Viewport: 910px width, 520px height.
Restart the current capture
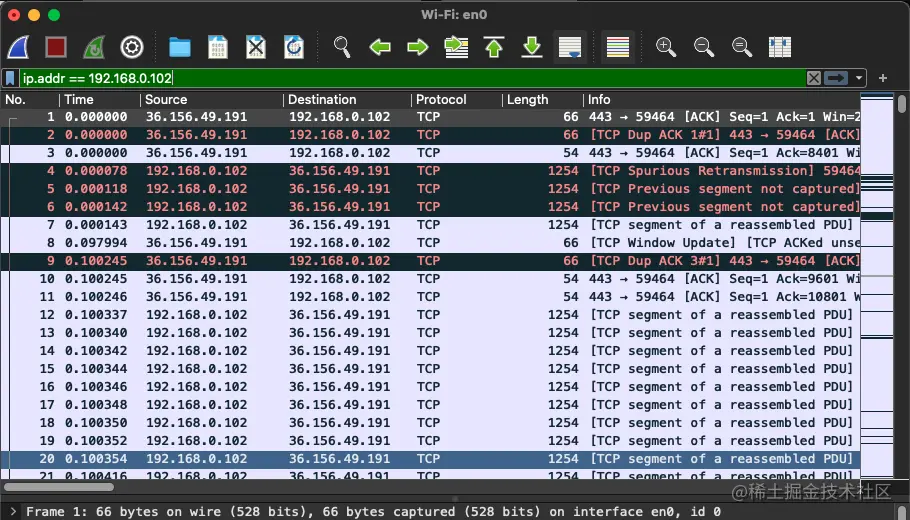(x=93, y=47)
